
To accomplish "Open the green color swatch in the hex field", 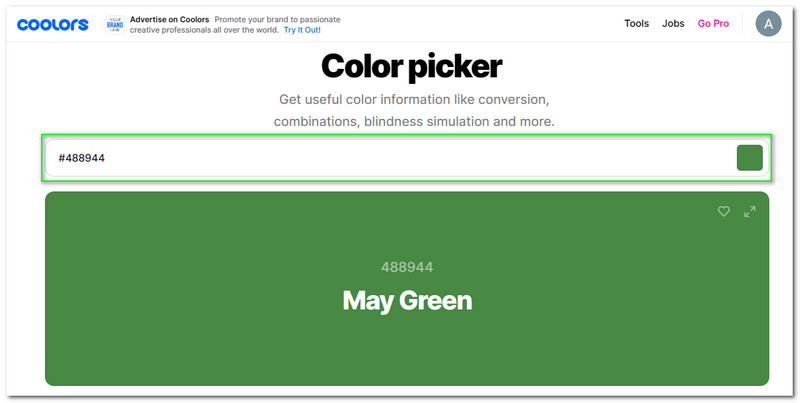I will tap(749, 158).
